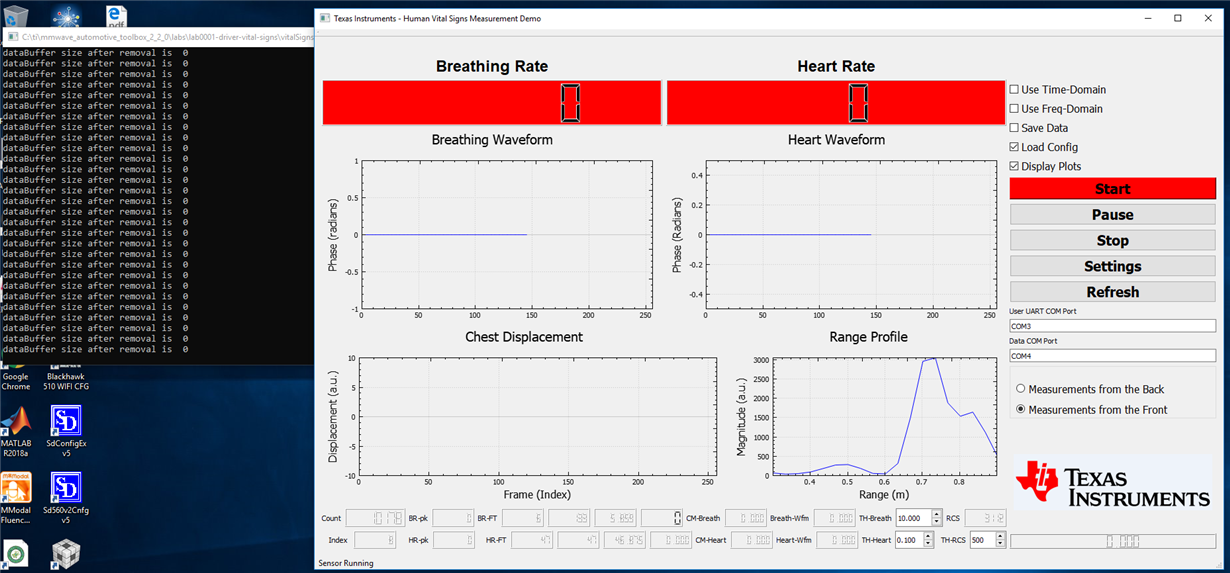Click the Data COM Port field
This screenshot has height=573, width=1230.
coord(1112,356)
